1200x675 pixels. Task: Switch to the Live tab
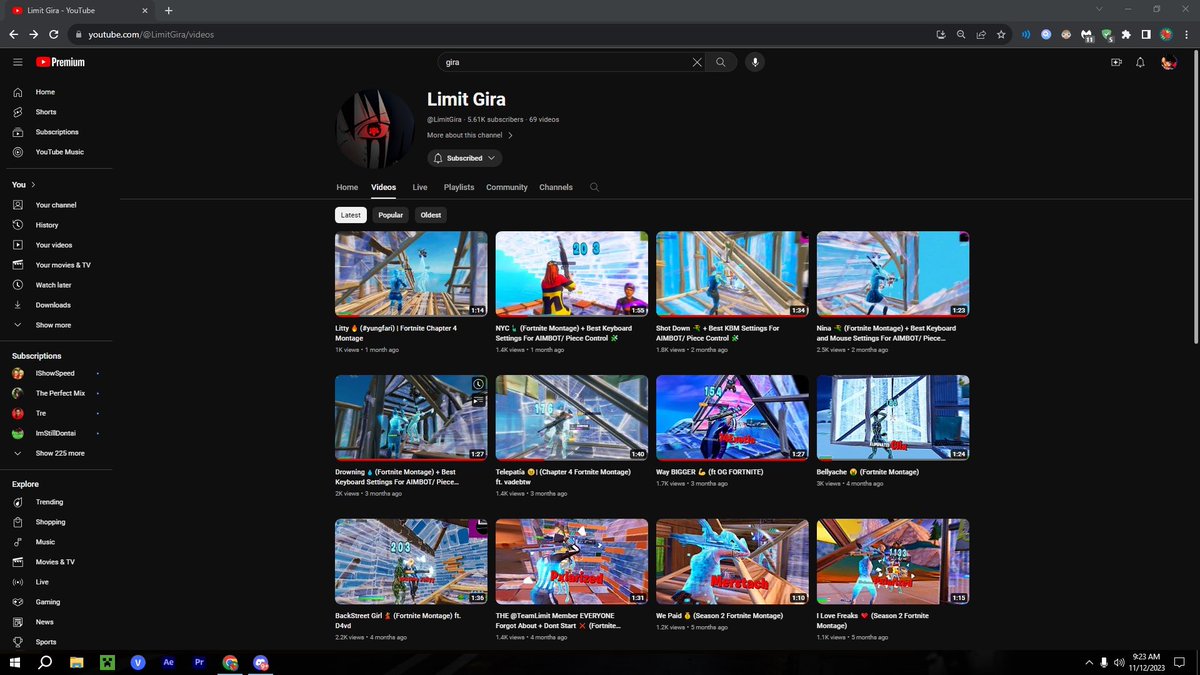(420, 187)
